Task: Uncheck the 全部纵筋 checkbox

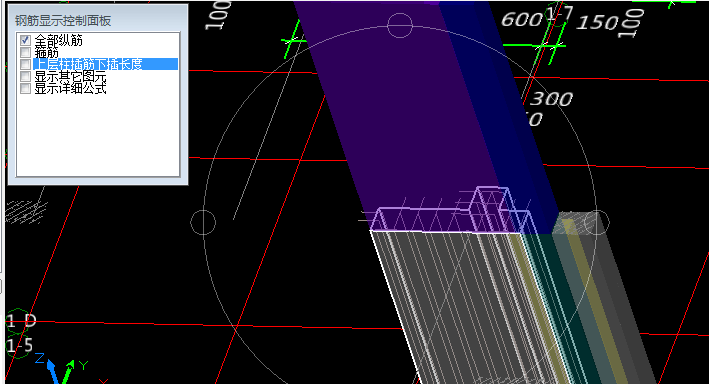Action: click(25, 41)
